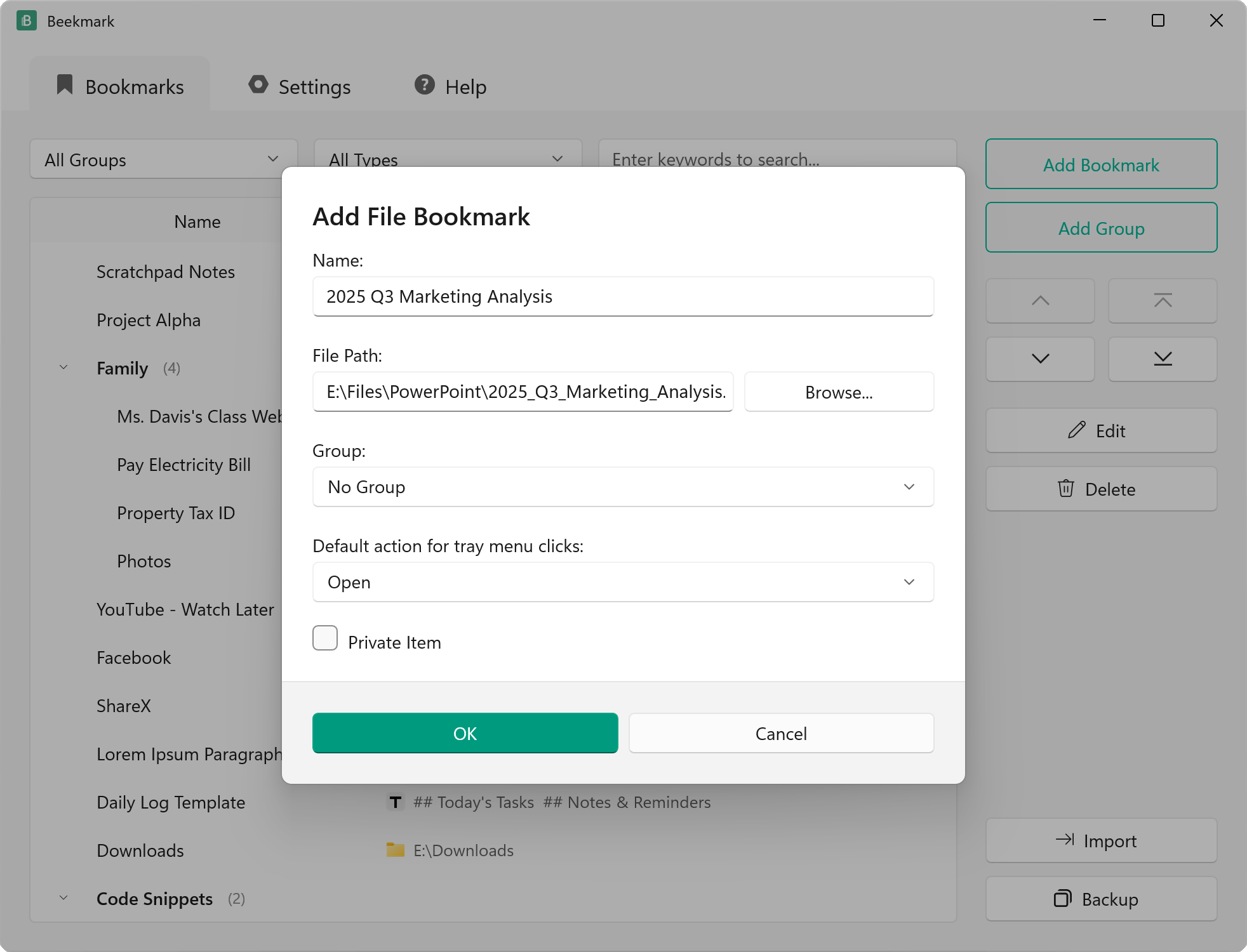Select the Pay Electricity Bill bookmark
Screen dimensions: 1247x952
click(183, 465)
